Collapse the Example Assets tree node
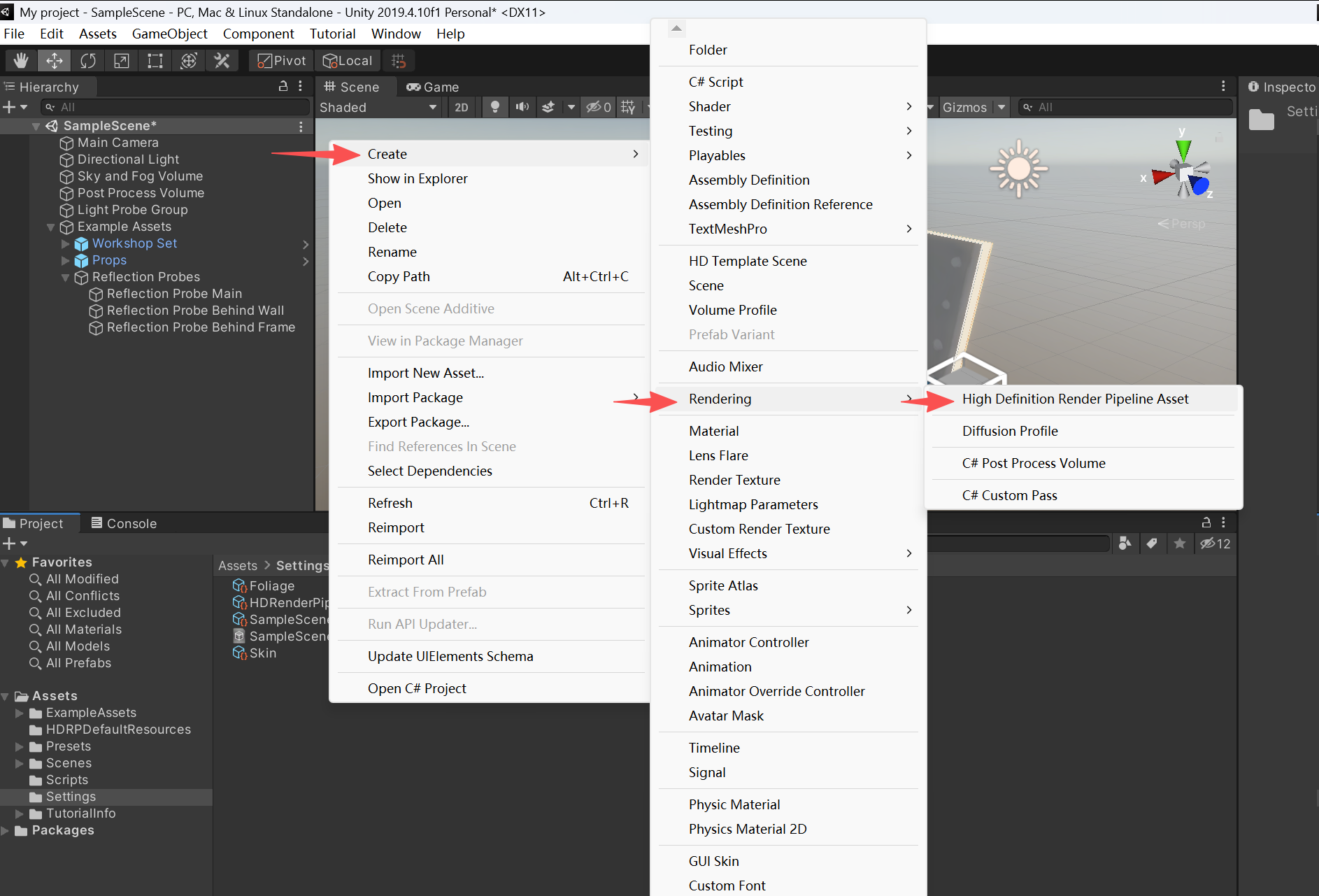This screenshot has height=896, width=1319. pyautogui.click(x=50, y=227)
